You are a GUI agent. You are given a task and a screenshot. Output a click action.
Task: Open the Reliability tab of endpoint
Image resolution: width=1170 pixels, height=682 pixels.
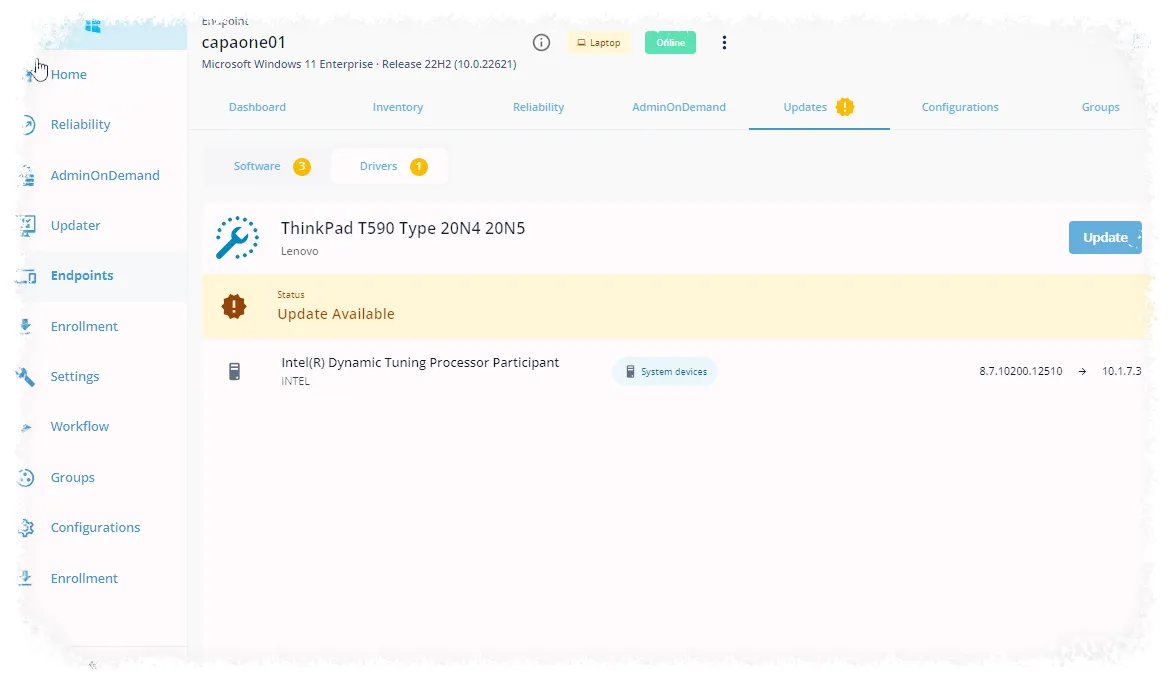[x=538, y=107]
